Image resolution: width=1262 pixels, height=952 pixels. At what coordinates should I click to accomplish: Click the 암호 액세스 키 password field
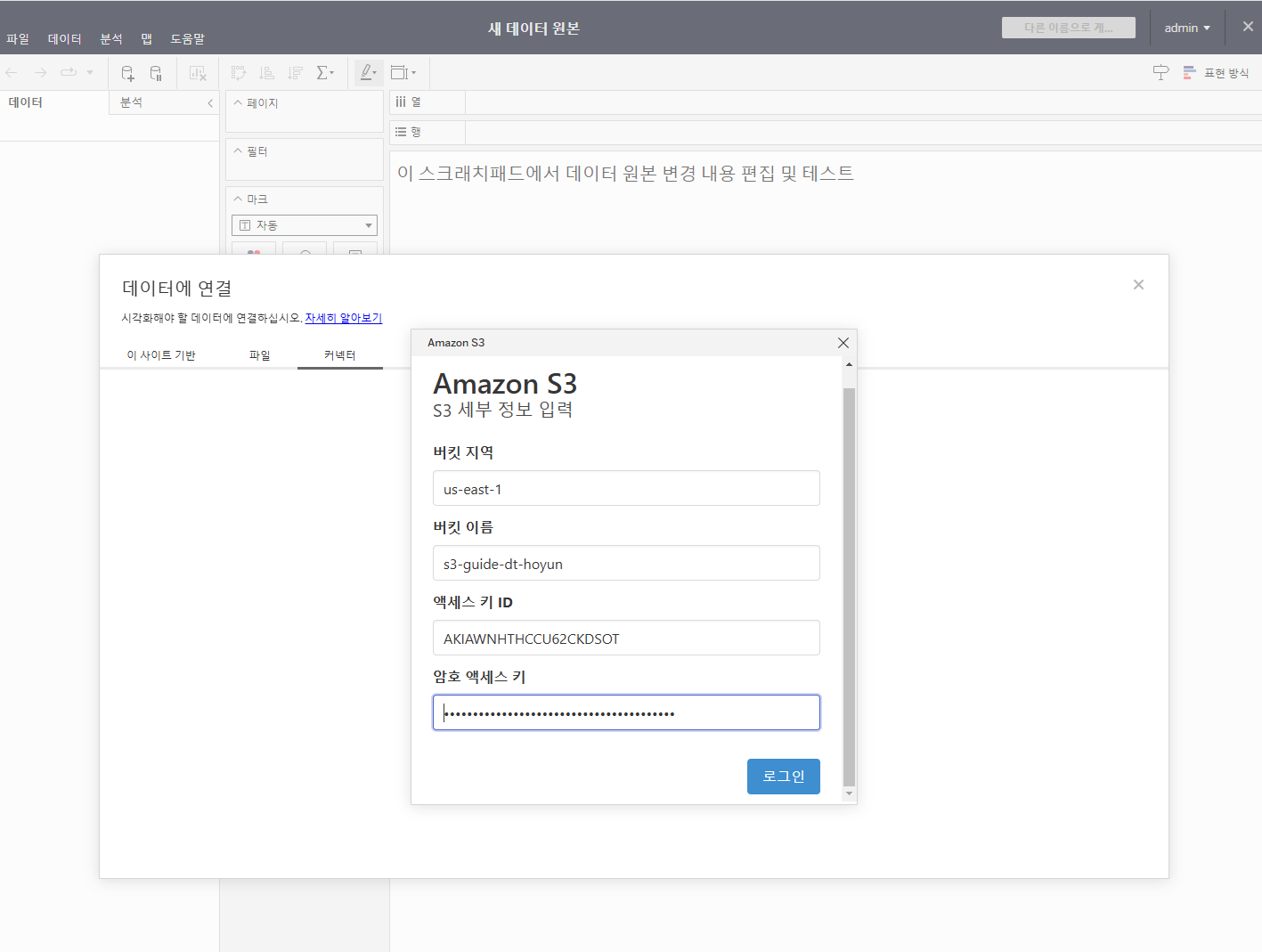[x=626, y=712]
